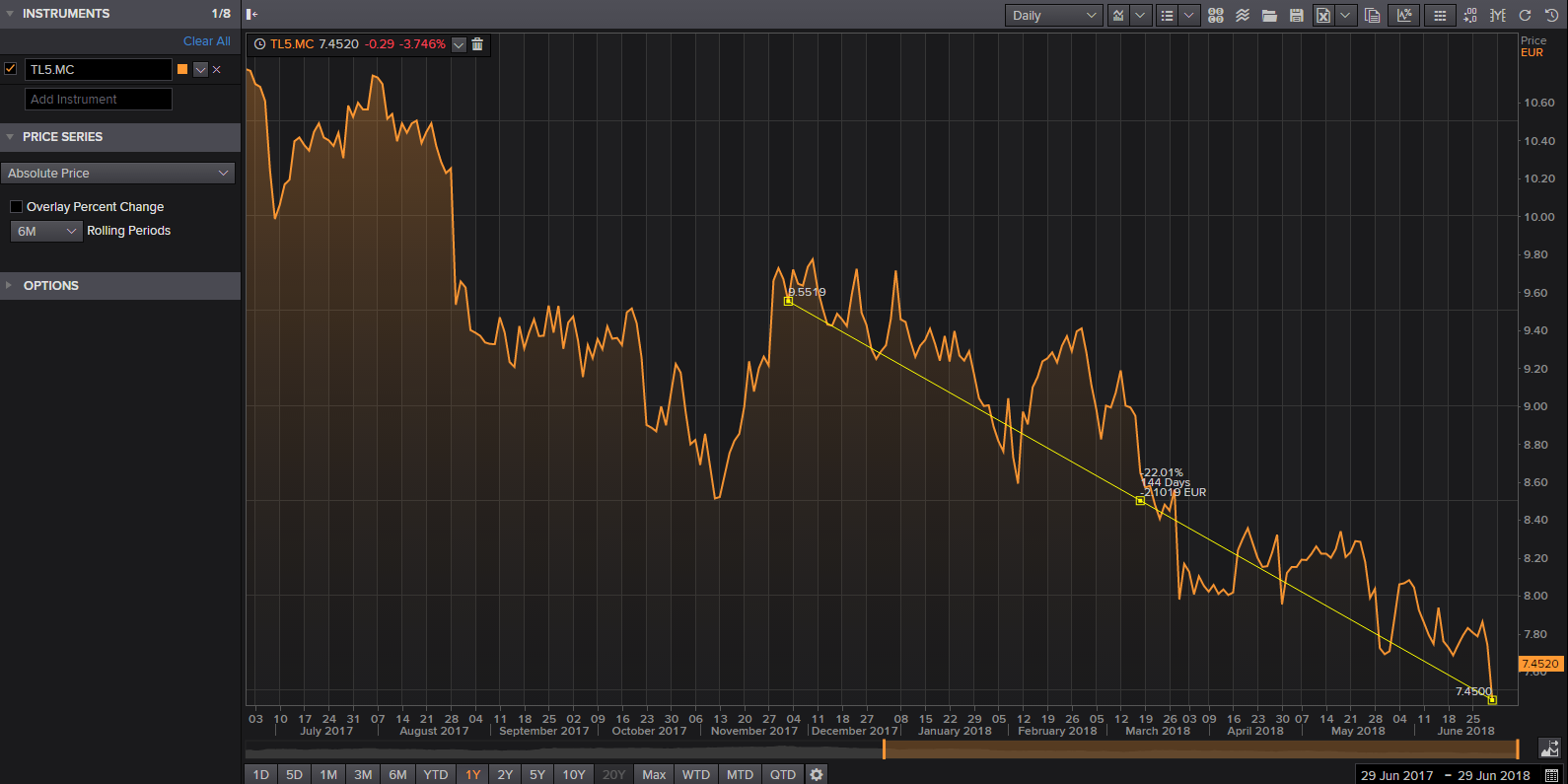Click the data table grid icon

point(1440,15)
